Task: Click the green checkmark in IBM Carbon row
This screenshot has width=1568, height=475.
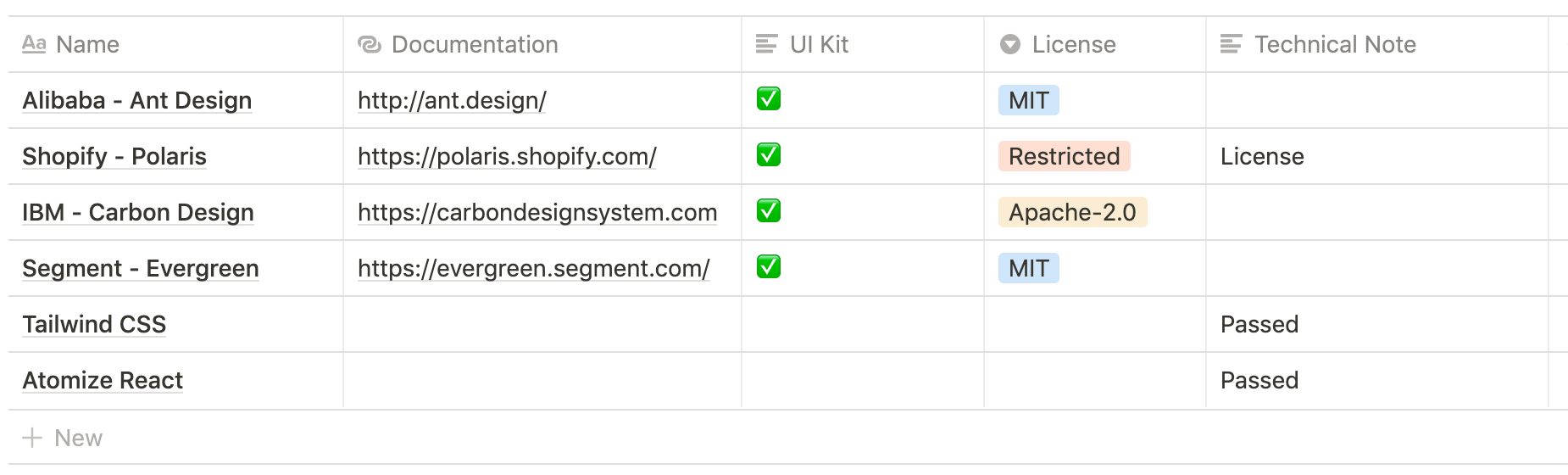Action: point(769,211)
